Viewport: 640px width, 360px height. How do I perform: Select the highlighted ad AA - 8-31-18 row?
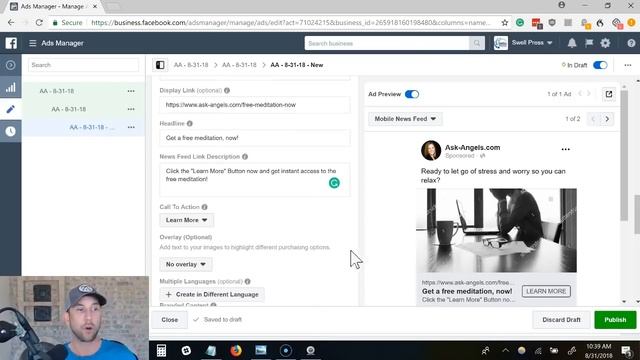pos(83,127)
